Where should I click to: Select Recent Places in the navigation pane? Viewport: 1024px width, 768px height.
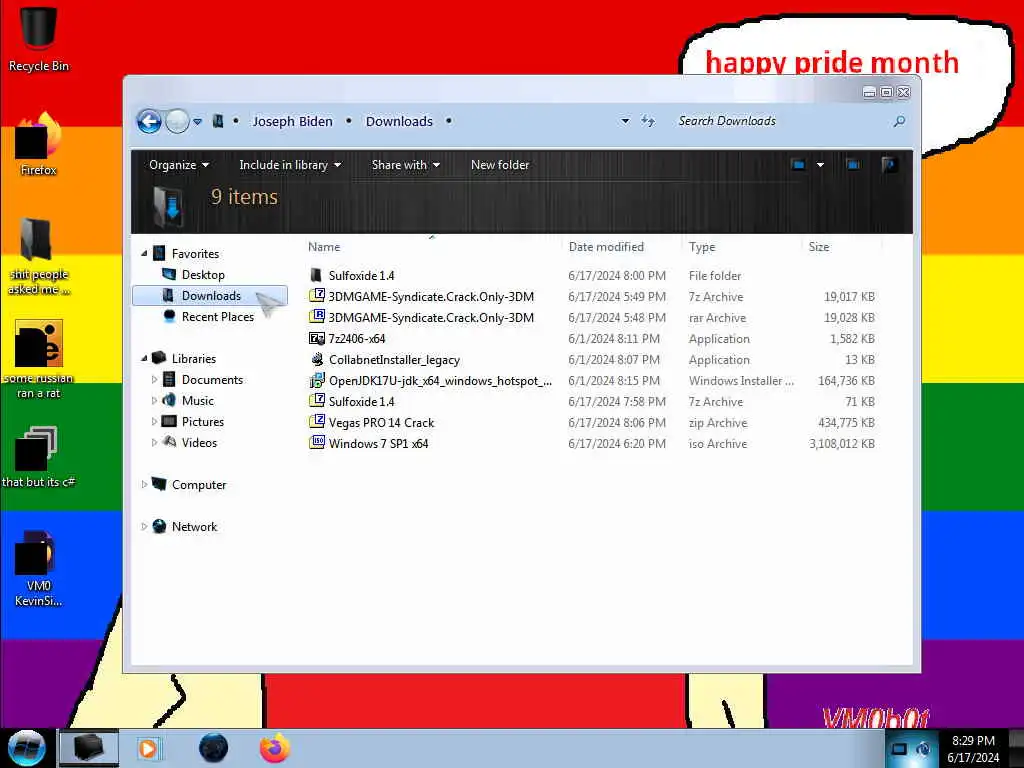click(217, 317)
